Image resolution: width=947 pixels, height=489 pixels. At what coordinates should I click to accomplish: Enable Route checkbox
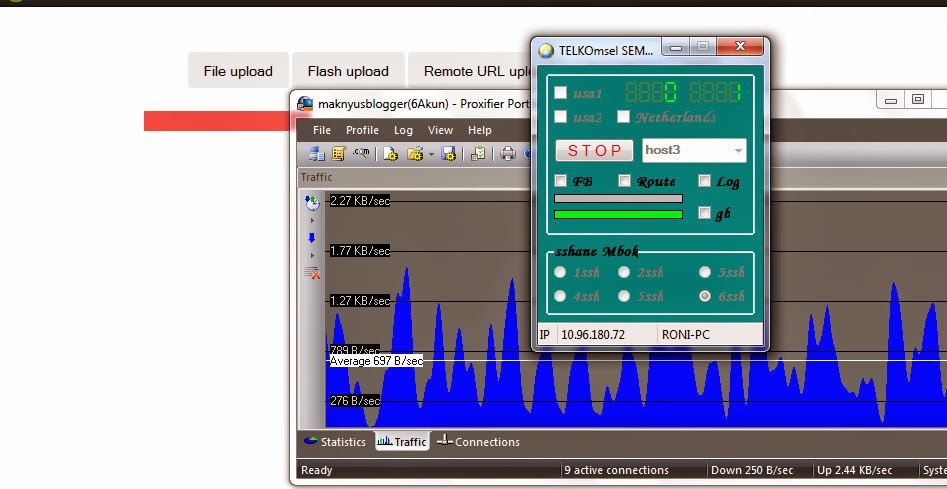tap(624, 181)
